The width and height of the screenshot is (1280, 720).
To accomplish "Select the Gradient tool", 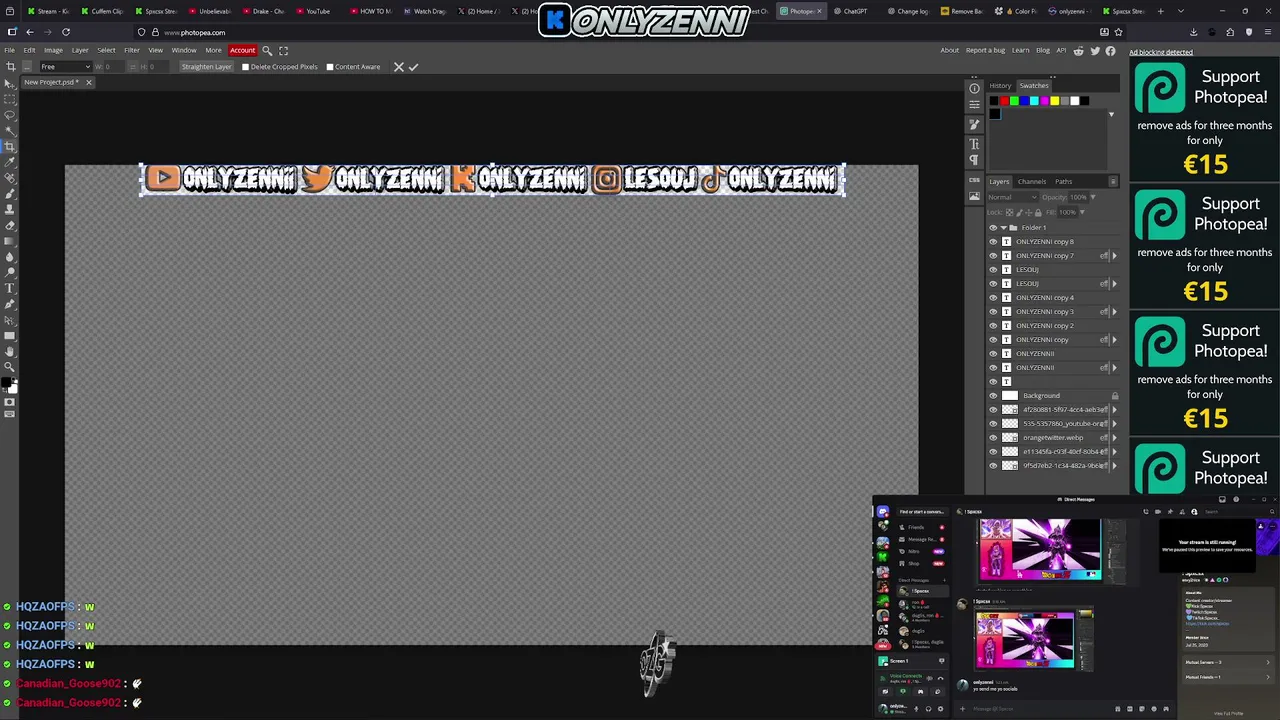I will coord(10,241).
